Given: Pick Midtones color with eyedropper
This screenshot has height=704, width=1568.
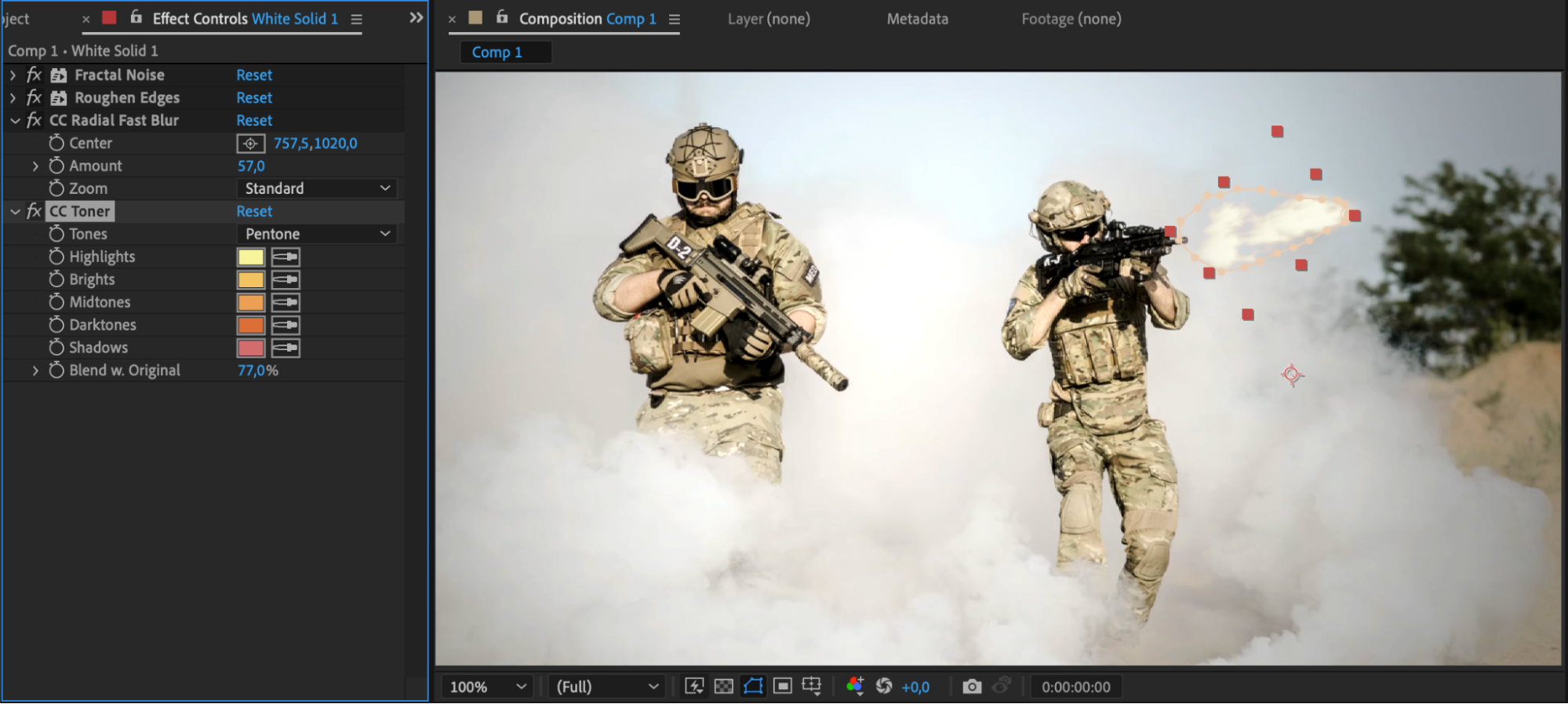Looking at the screenshot, I should pyautogui.click(x=286, y=303).
